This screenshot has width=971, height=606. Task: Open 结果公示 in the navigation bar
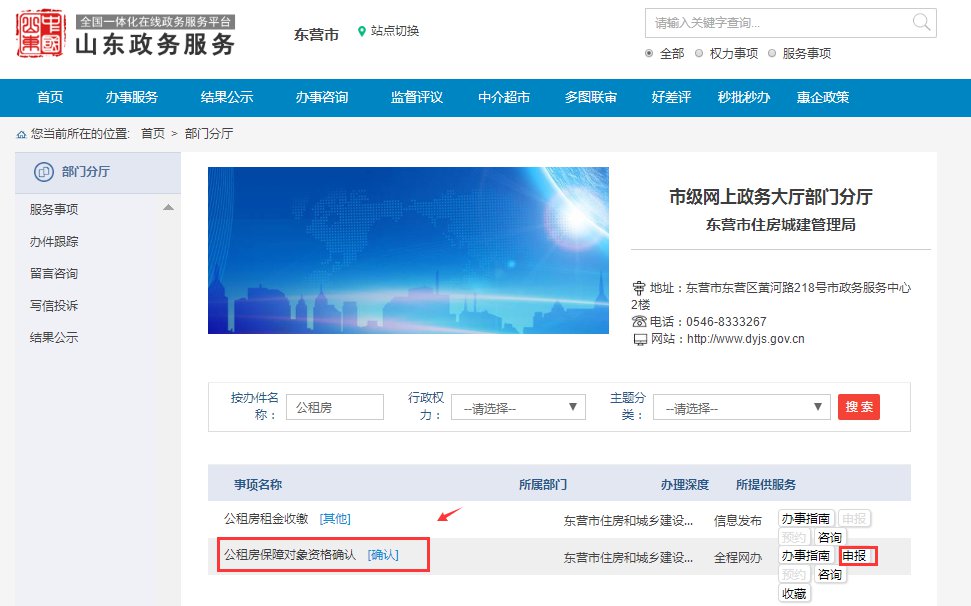point(227,97)
